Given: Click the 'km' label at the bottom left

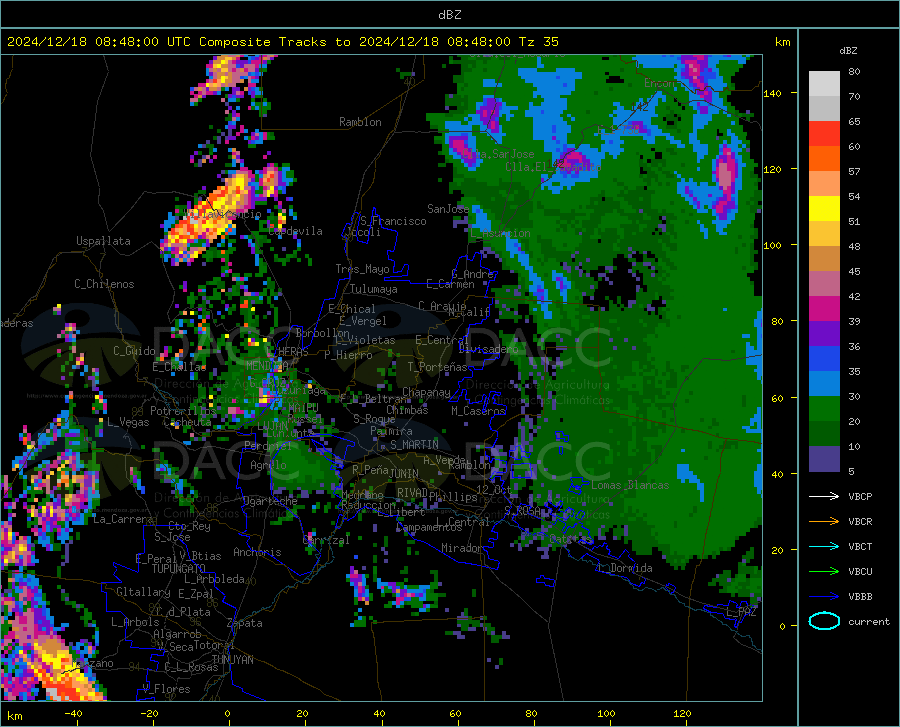Looking at the screenshot, I should point(14,716).
